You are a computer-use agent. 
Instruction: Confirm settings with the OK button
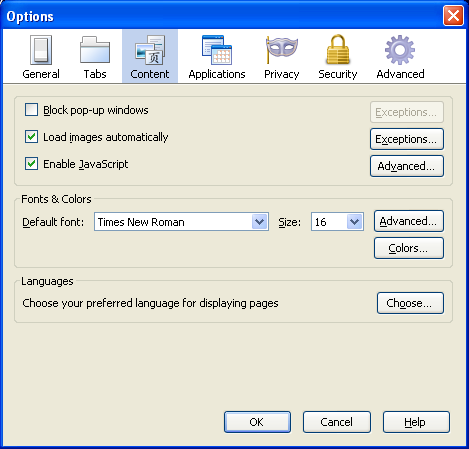[x=257, y=422]
